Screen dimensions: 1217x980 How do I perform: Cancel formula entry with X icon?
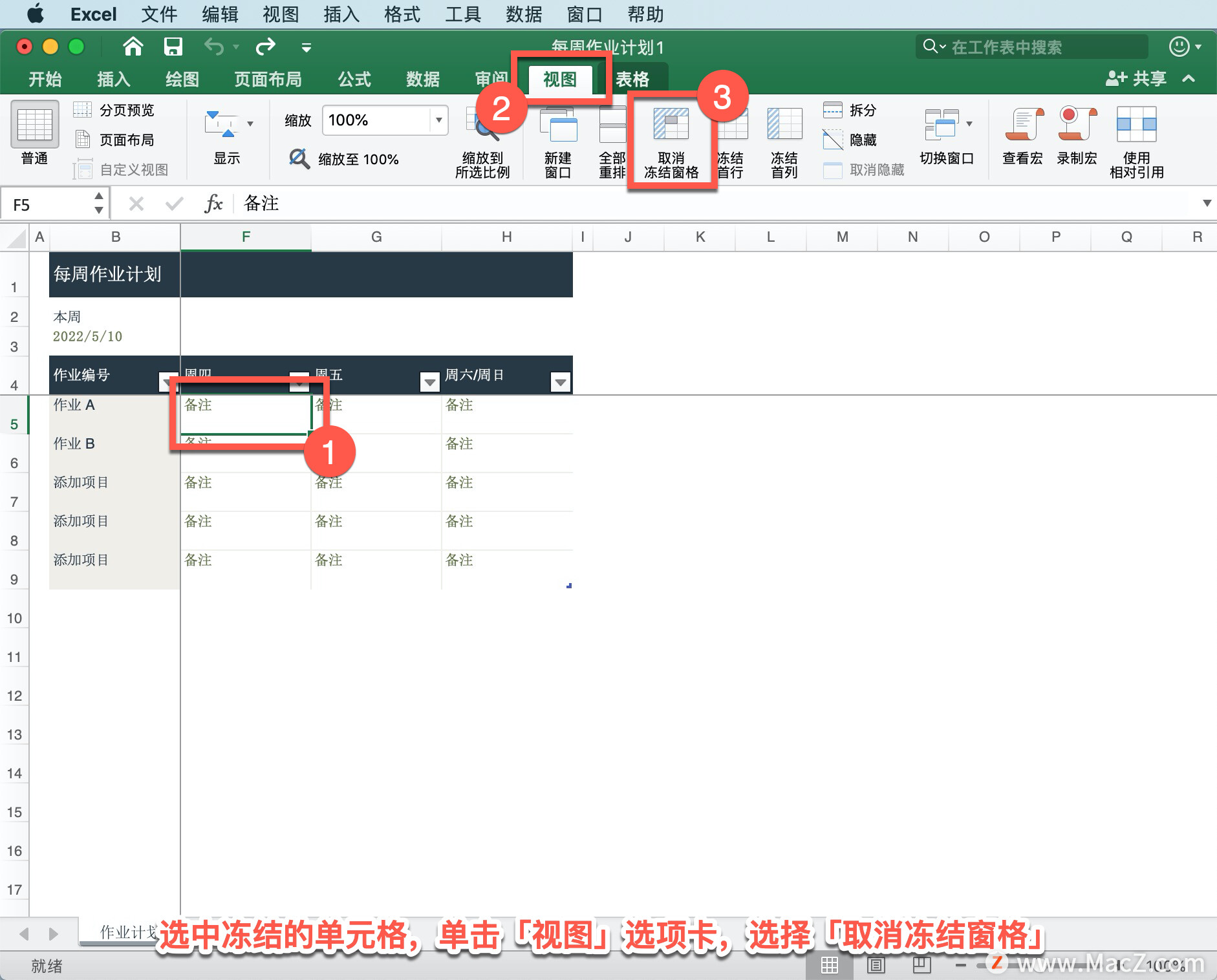136,204
